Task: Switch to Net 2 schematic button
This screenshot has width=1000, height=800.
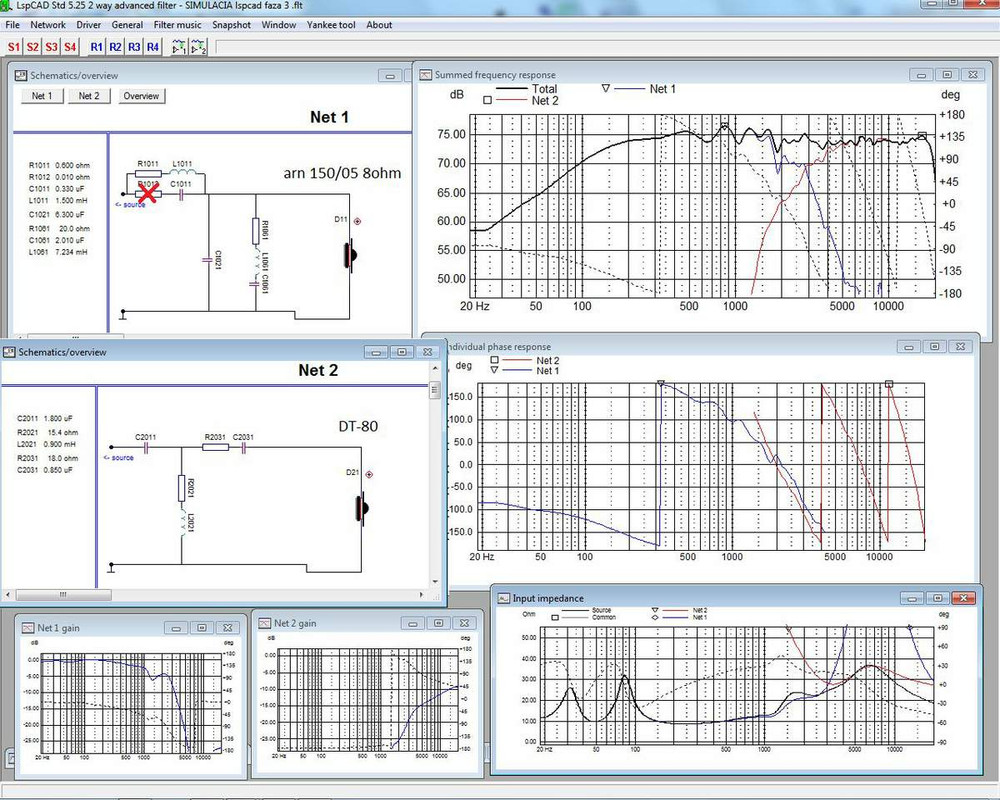Action: click(89, 96)
